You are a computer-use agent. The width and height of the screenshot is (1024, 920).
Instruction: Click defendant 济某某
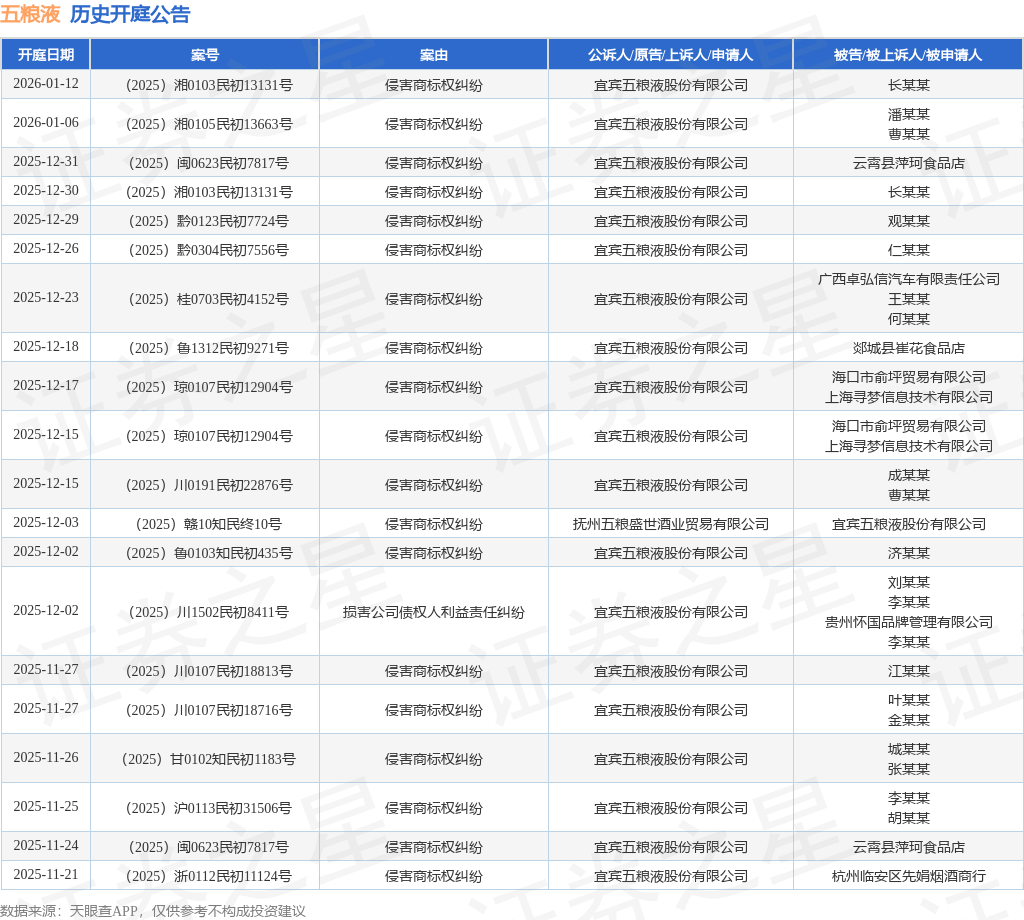(908, 553)
